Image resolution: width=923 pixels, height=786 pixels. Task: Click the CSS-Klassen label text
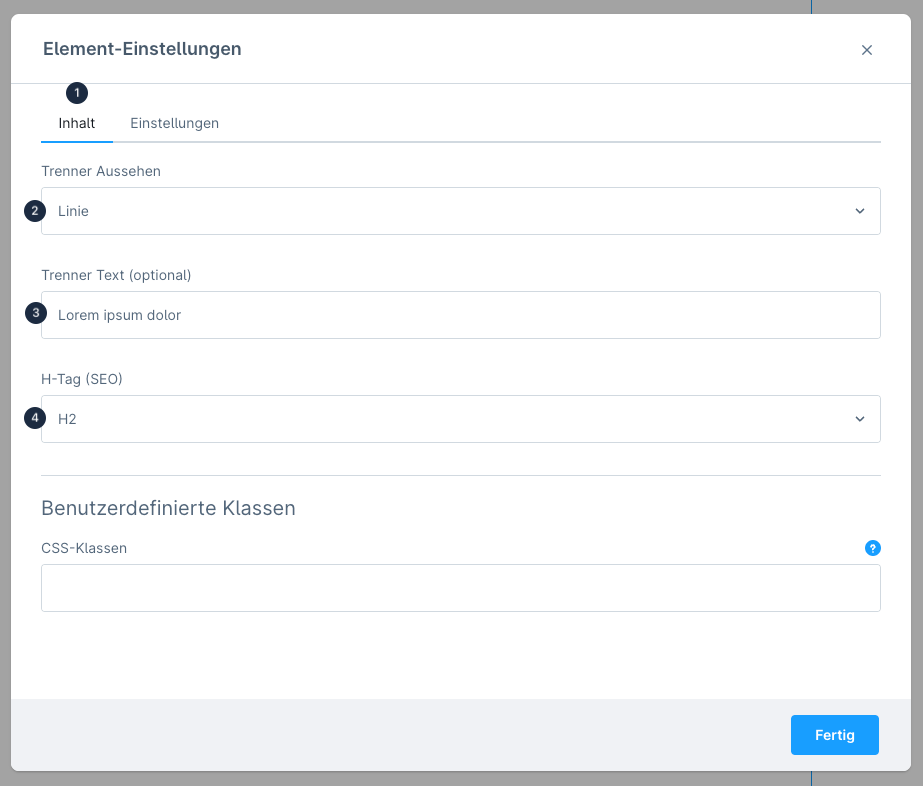point(84,548)
